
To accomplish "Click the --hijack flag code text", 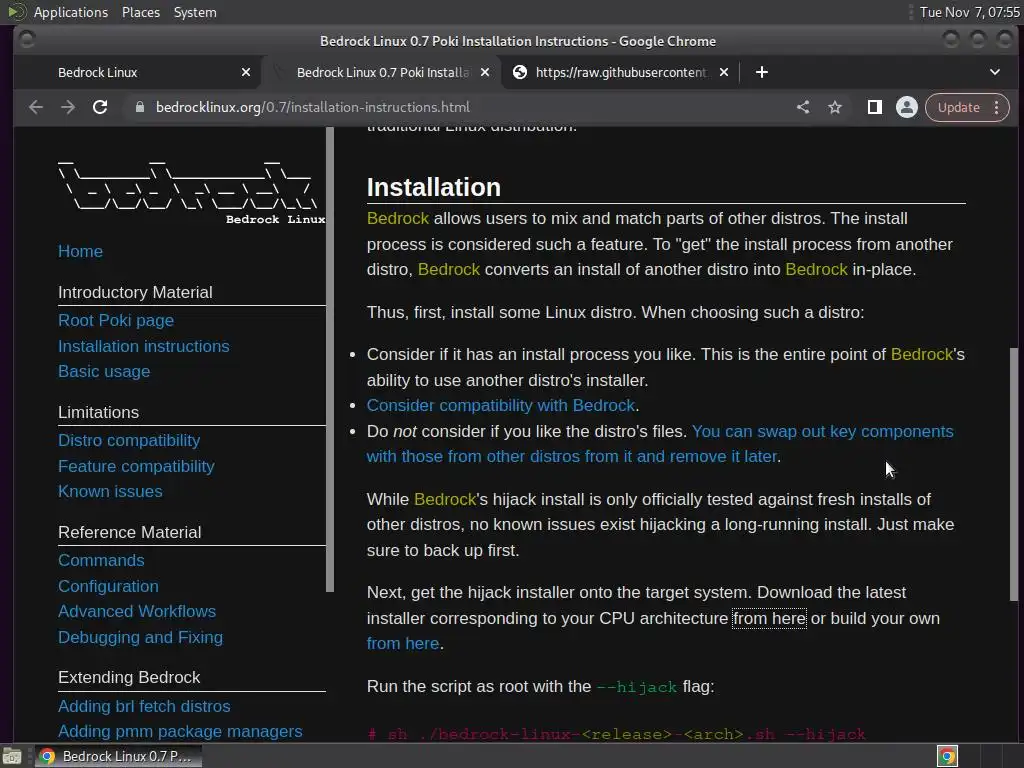I will [x=637, y=687].
